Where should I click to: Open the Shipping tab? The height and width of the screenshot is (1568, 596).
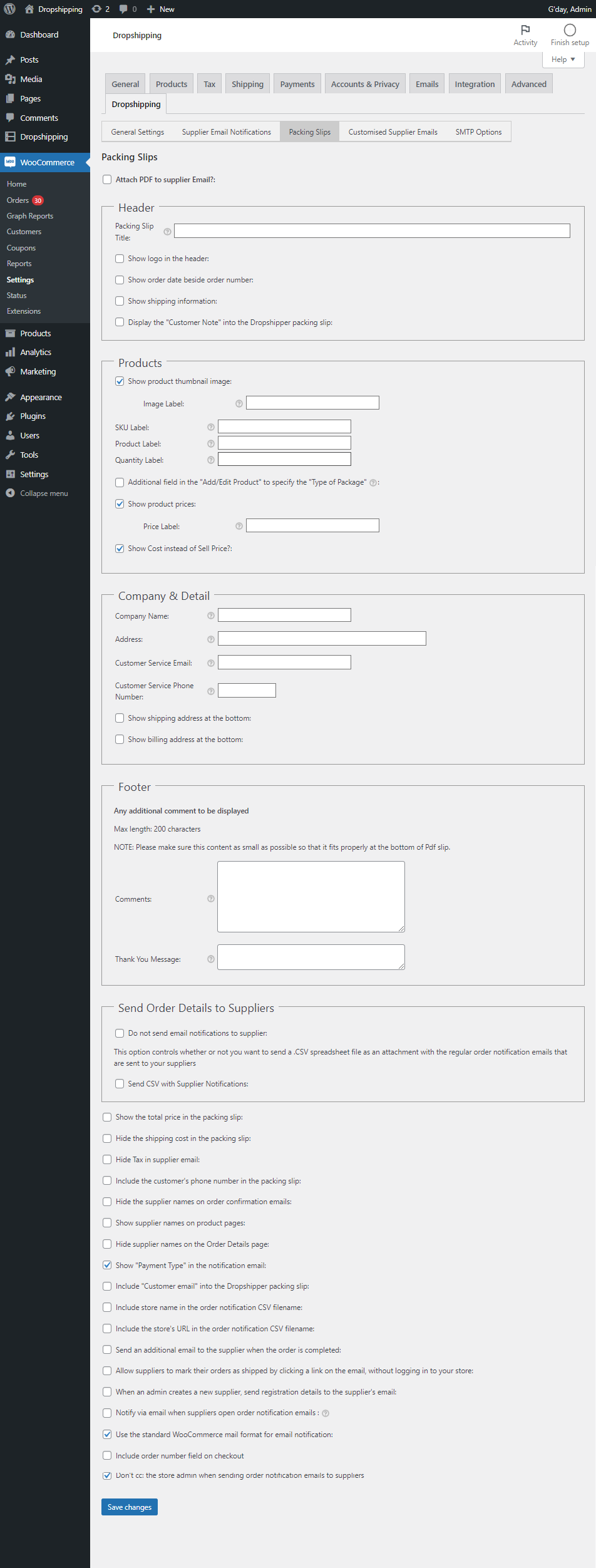pos(247,84)
